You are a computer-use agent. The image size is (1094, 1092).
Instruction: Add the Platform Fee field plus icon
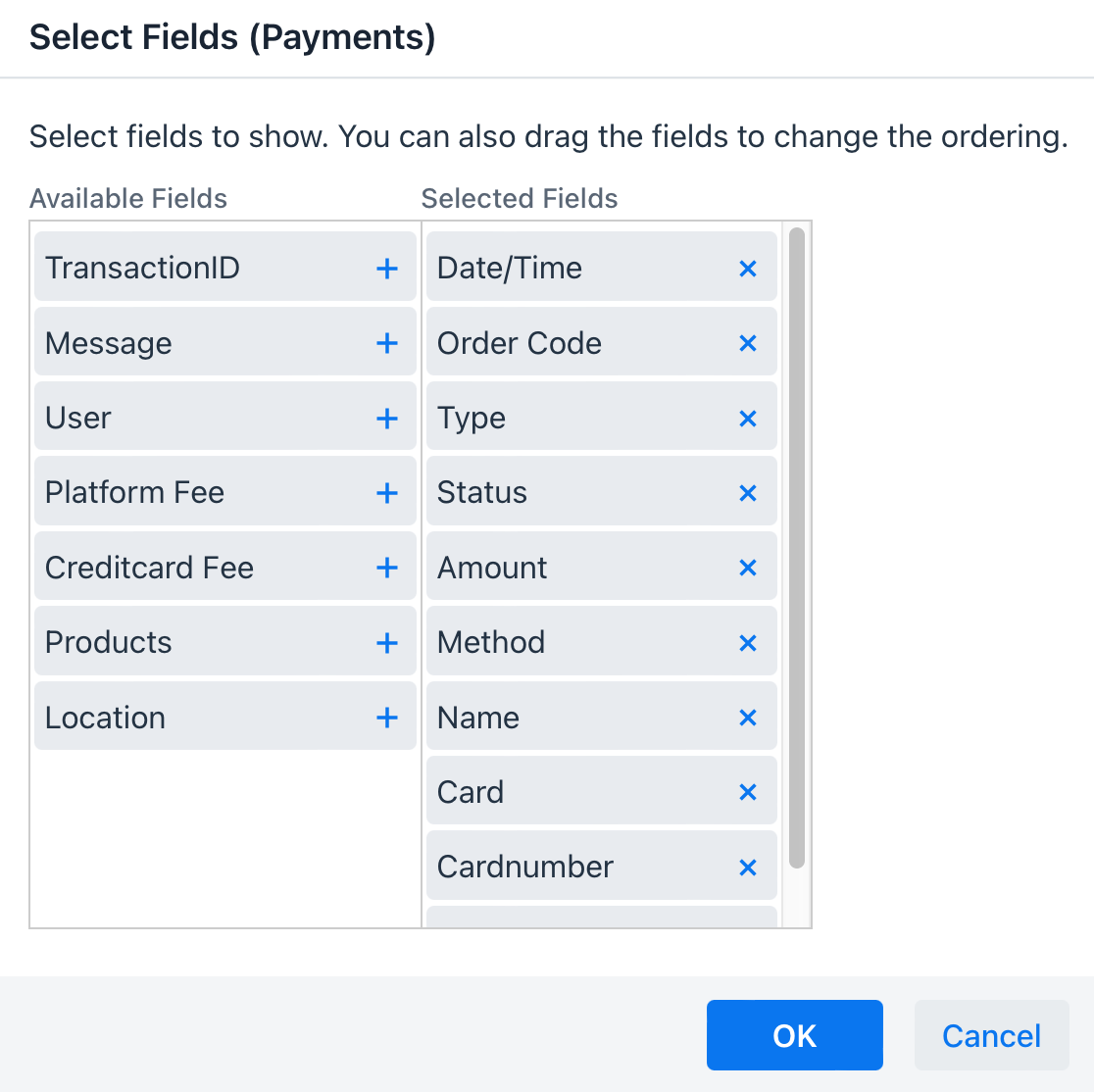[387, 493]
